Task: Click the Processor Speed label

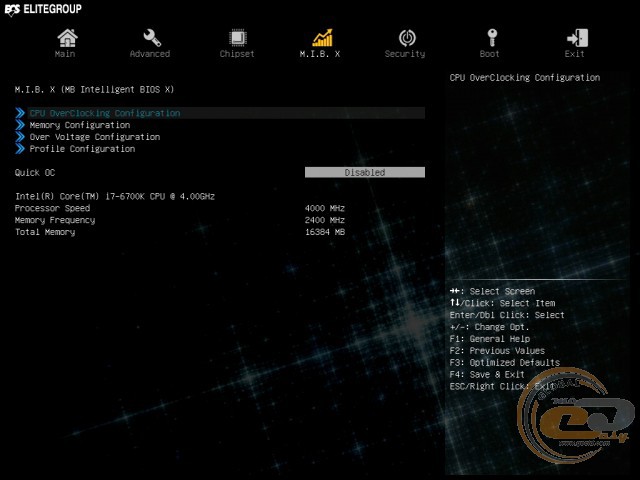Action: (x=52, y=208)
